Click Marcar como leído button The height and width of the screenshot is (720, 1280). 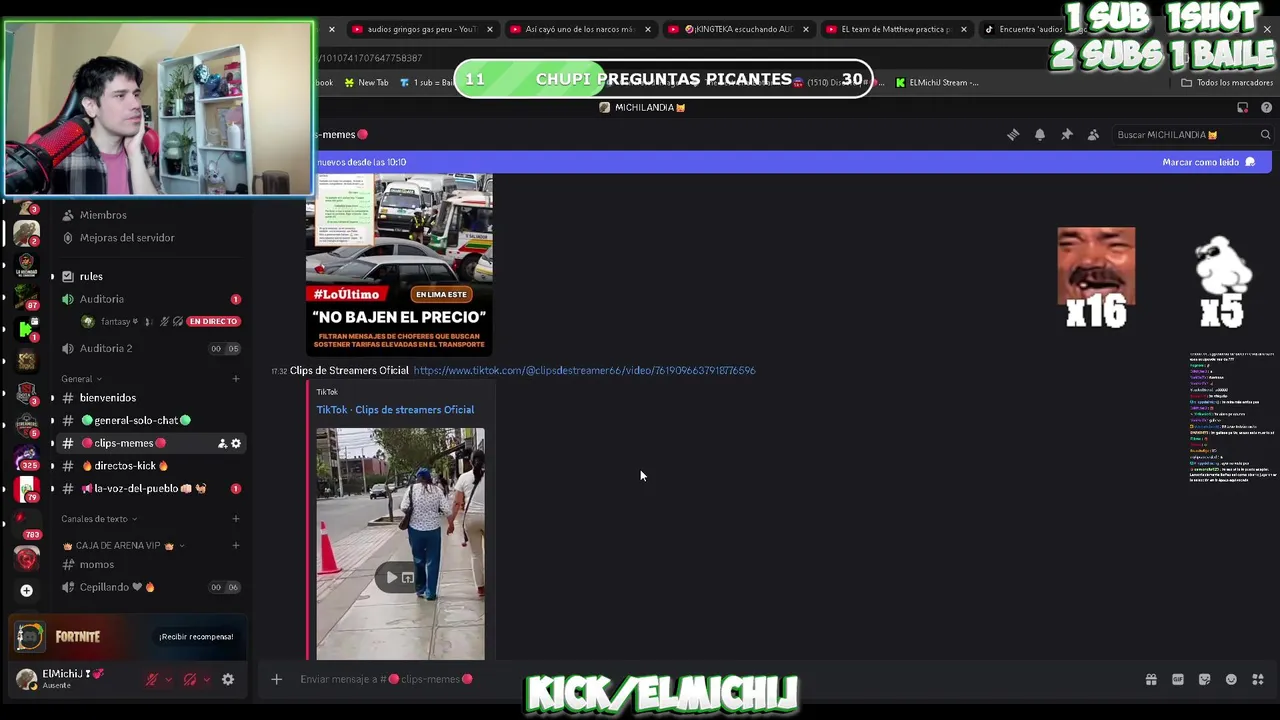1208,162
